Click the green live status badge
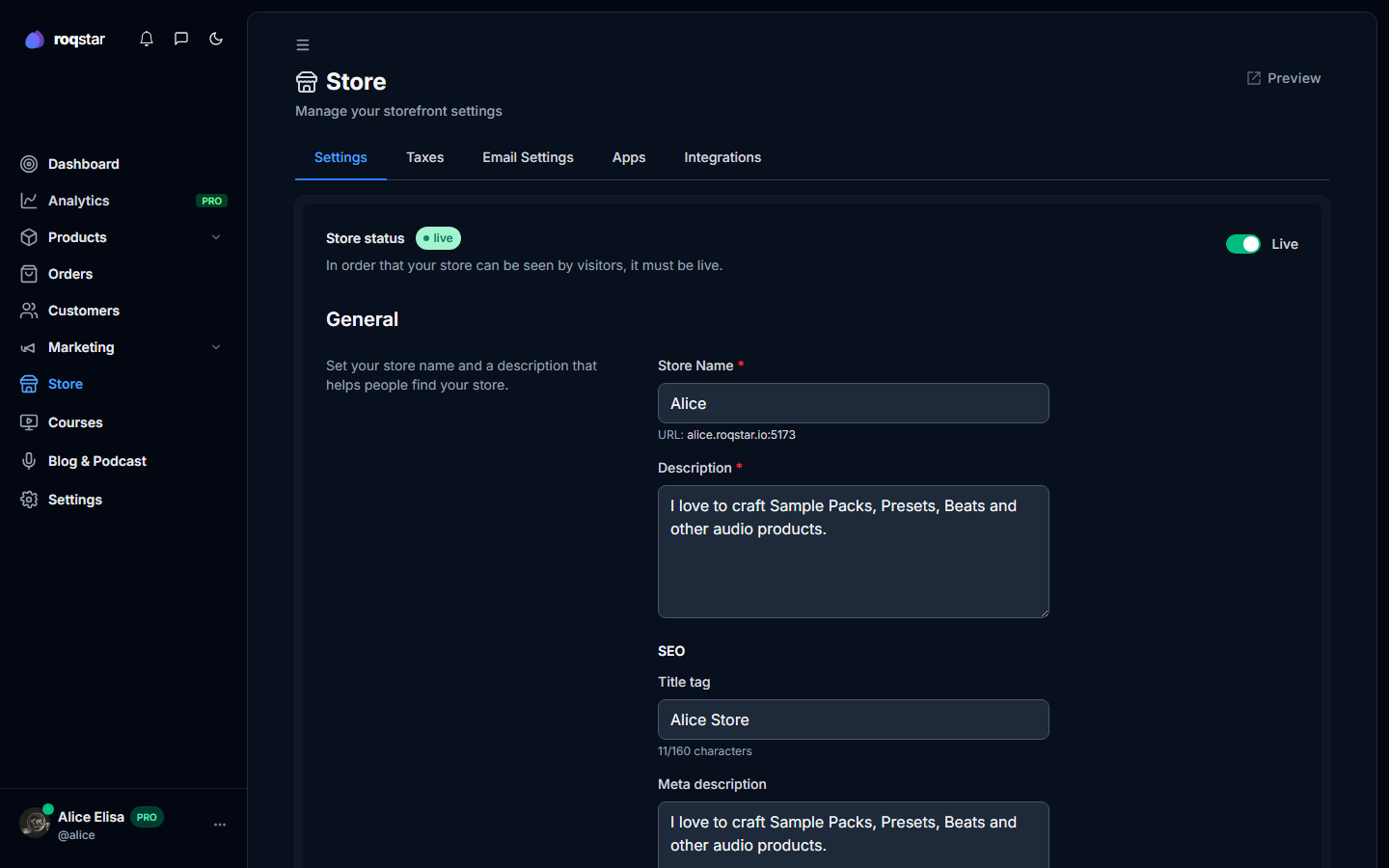Viewport: 1389px width, 868px height. tap(438, 238)
